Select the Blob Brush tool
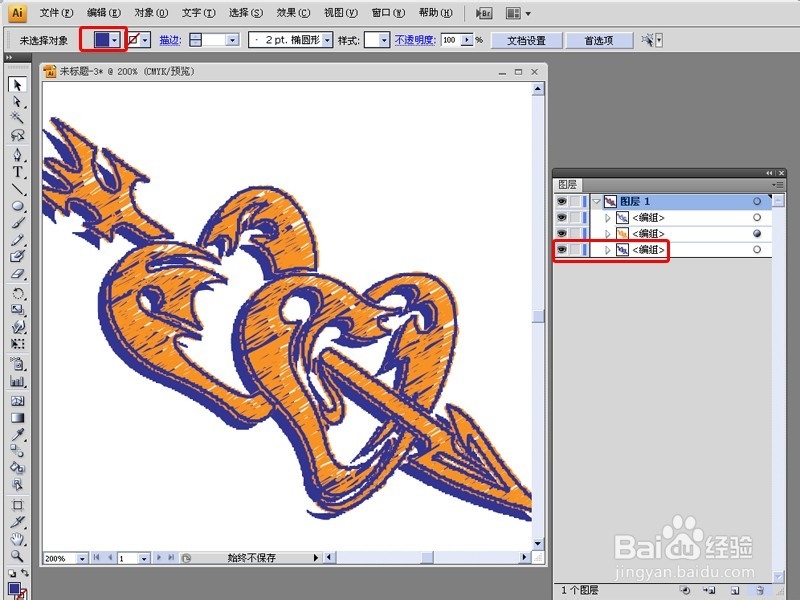 point(17,256)
